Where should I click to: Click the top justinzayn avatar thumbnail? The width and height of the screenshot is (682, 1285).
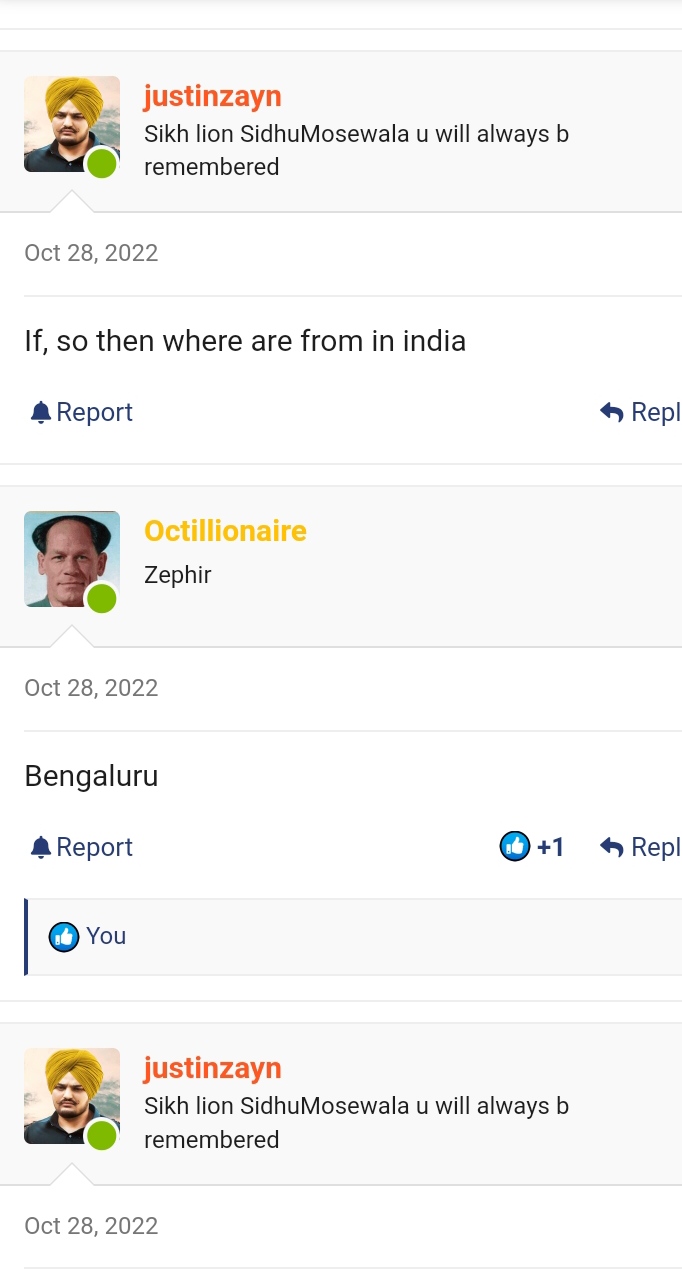(72, 124)
